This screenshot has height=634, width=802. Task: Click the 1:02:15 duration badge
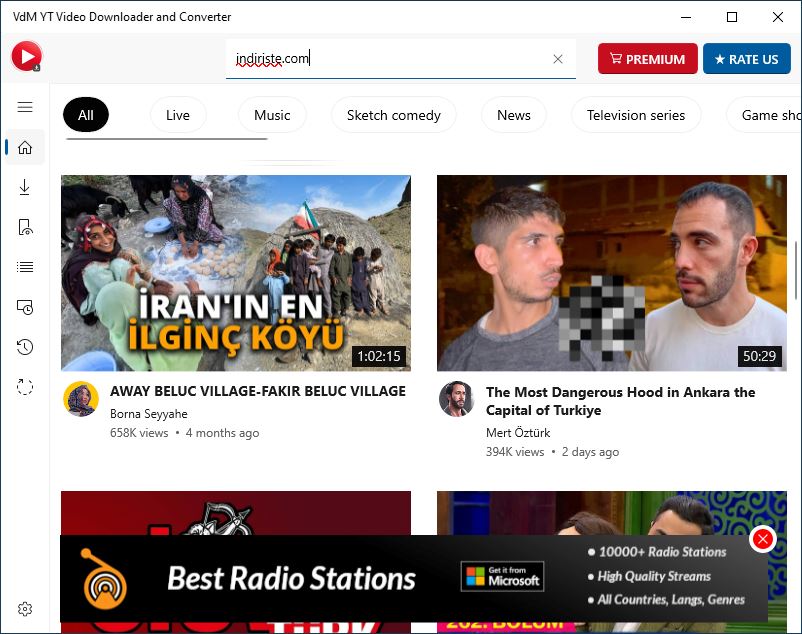click(x=378, y=356)
